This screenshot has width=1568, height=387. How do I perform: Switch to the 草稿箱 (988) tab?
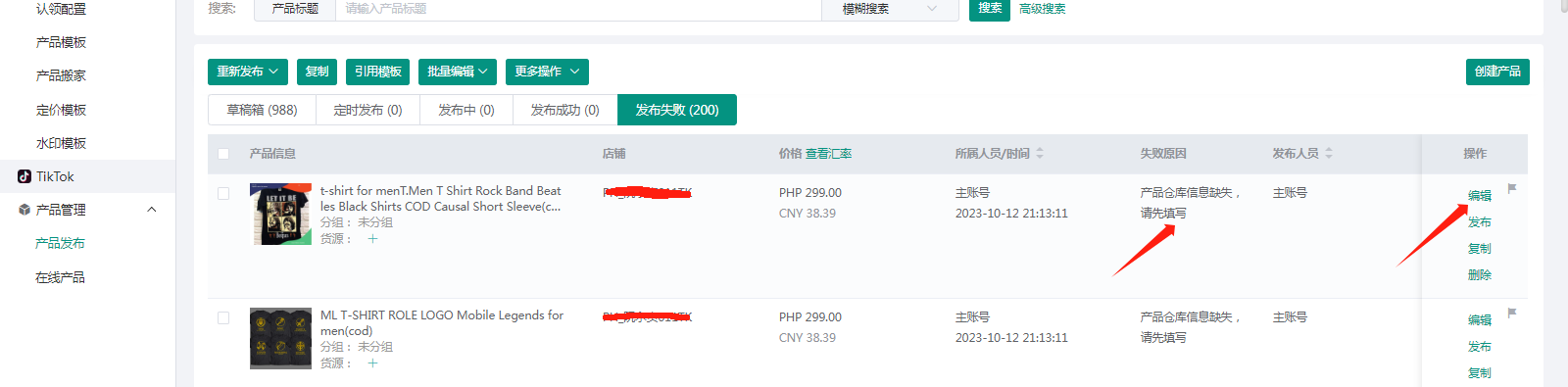point(262,110)
